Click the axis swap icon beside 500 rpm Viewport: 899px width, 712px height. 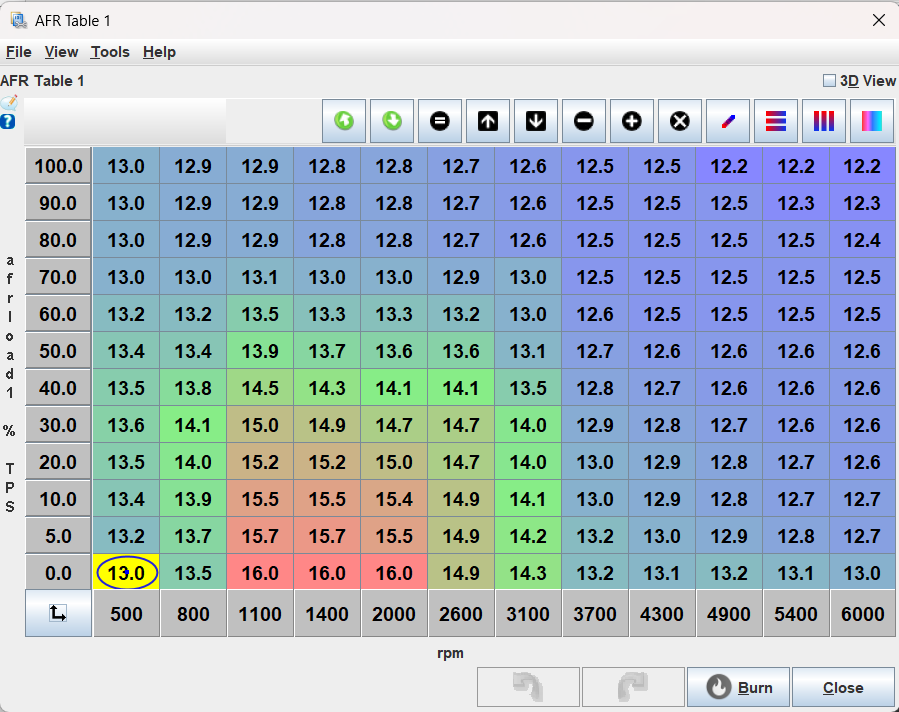[x=58, y=614]
